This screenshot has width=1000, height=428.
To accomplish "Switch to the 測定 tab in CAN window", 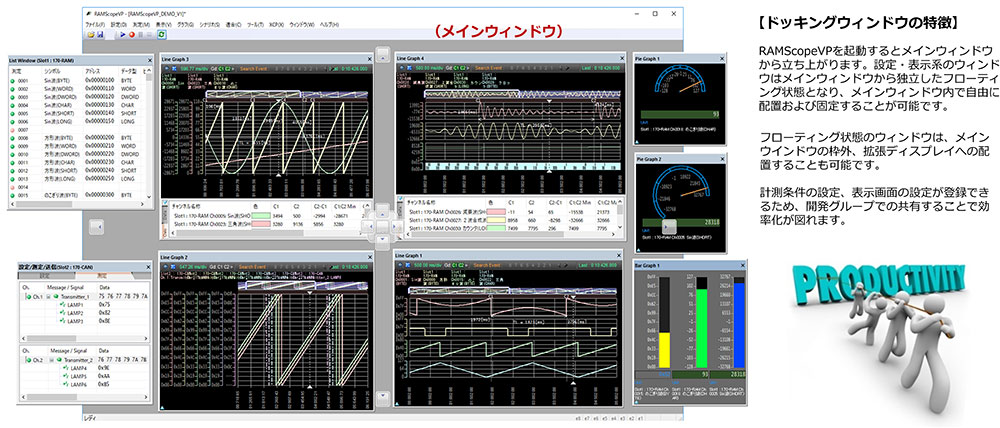I will (x=101, y=276).
